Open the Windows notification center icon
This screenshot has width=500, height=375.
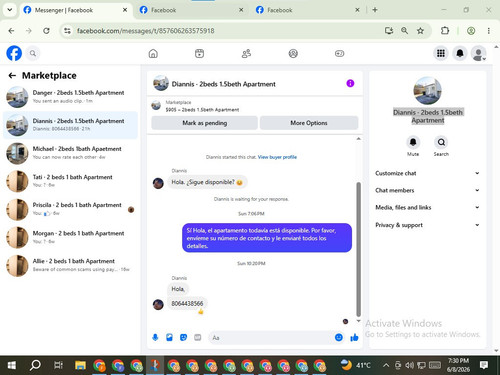484,365
